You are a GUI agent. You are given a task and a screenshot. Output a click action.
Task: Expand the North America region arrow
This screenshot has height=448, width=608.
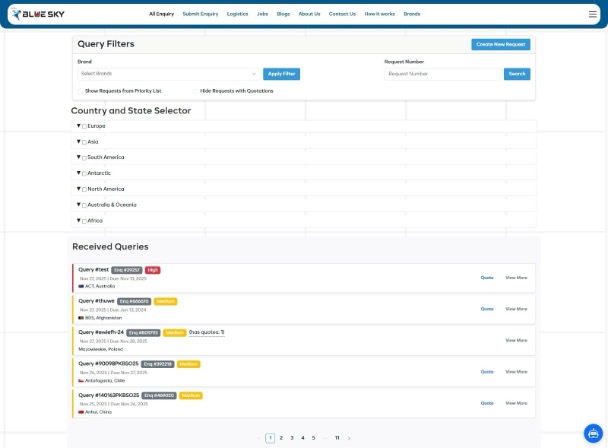click(x=78, y=189)
